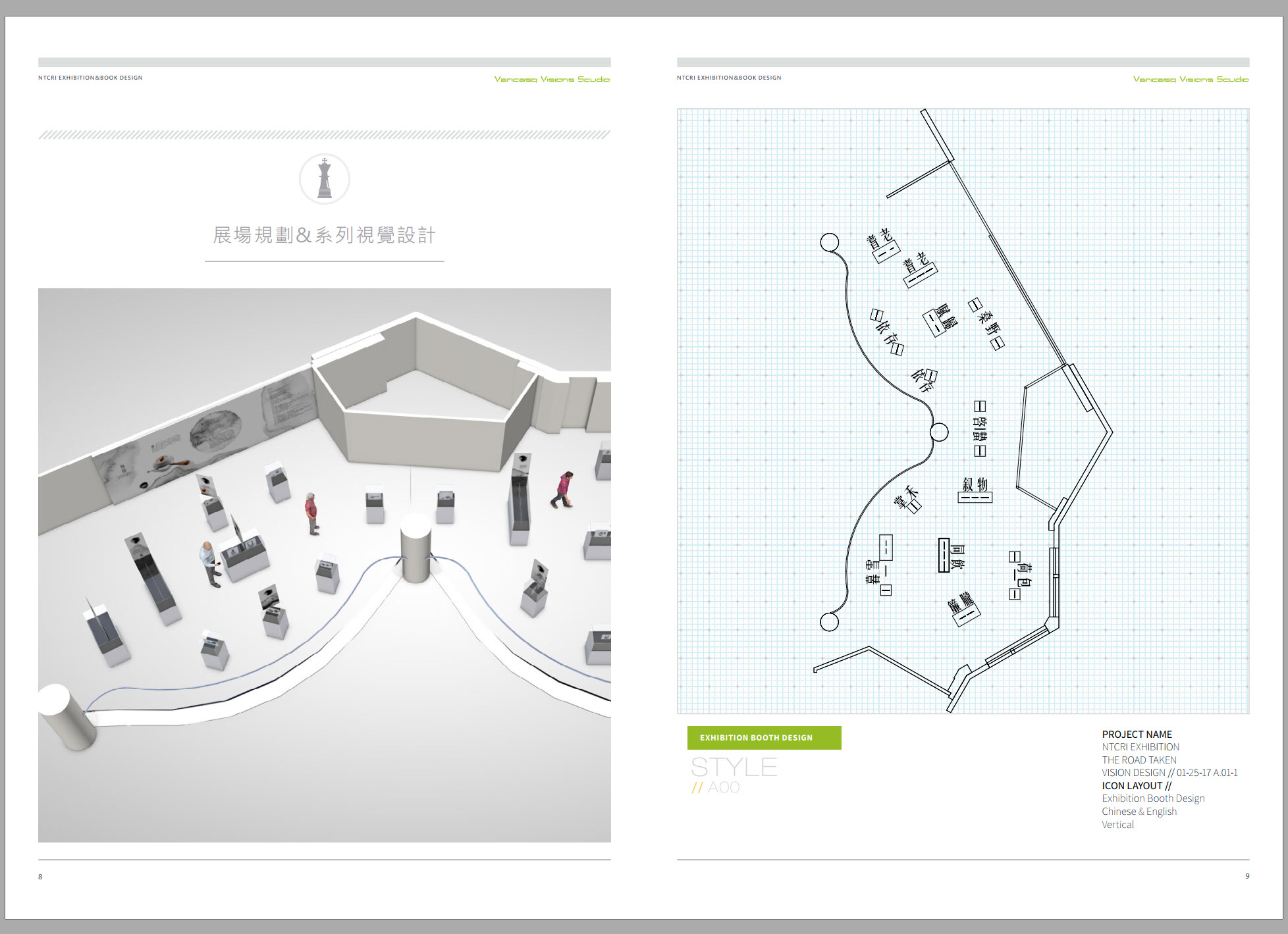Click the green Exhibition Booth Design banner
This screenshot has width=1288, height=934.
764,738
